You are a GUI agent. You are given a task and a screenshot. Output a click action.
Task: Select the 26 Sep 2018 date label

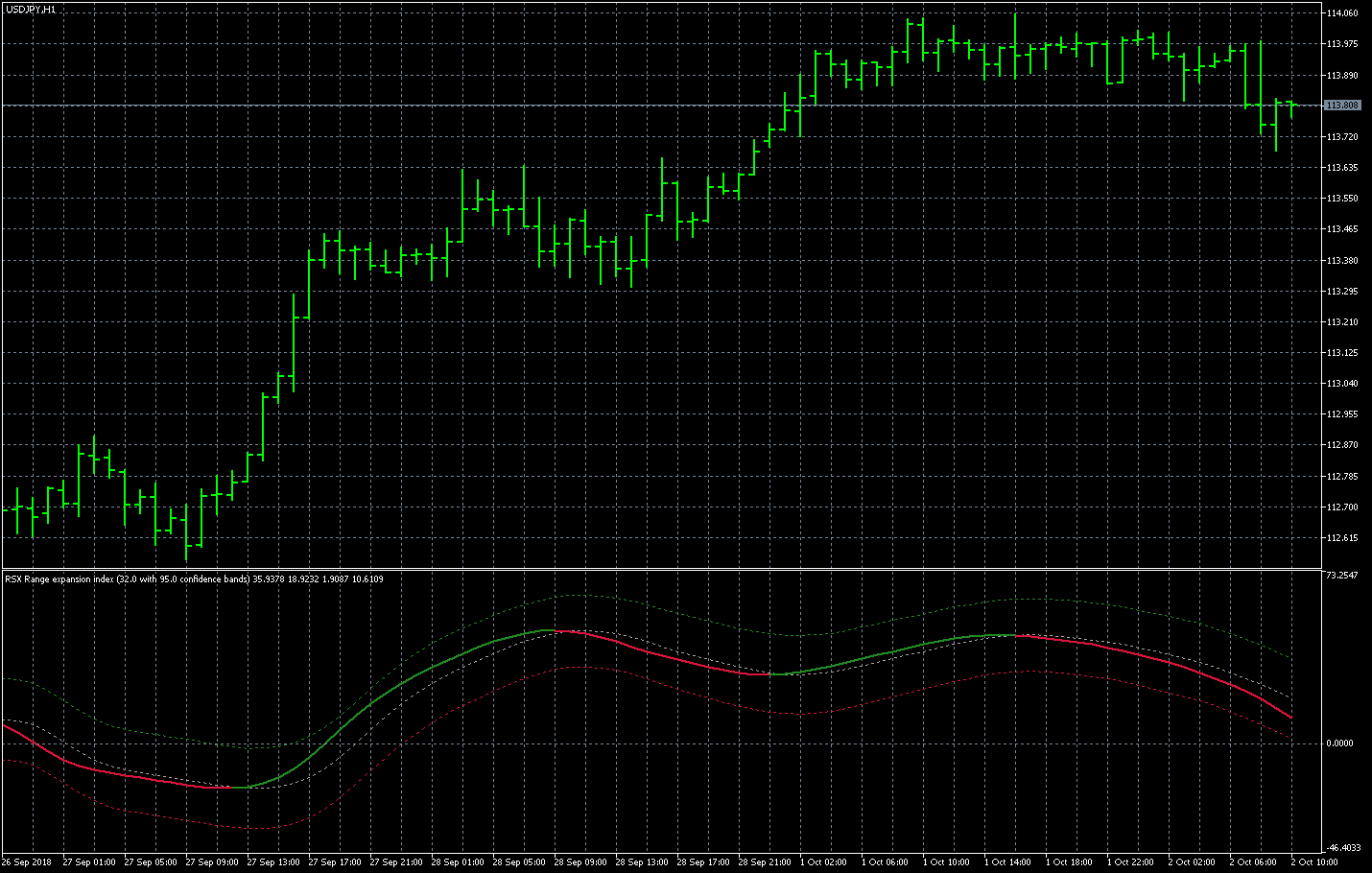pyautogui.click(x=27, y=862)
